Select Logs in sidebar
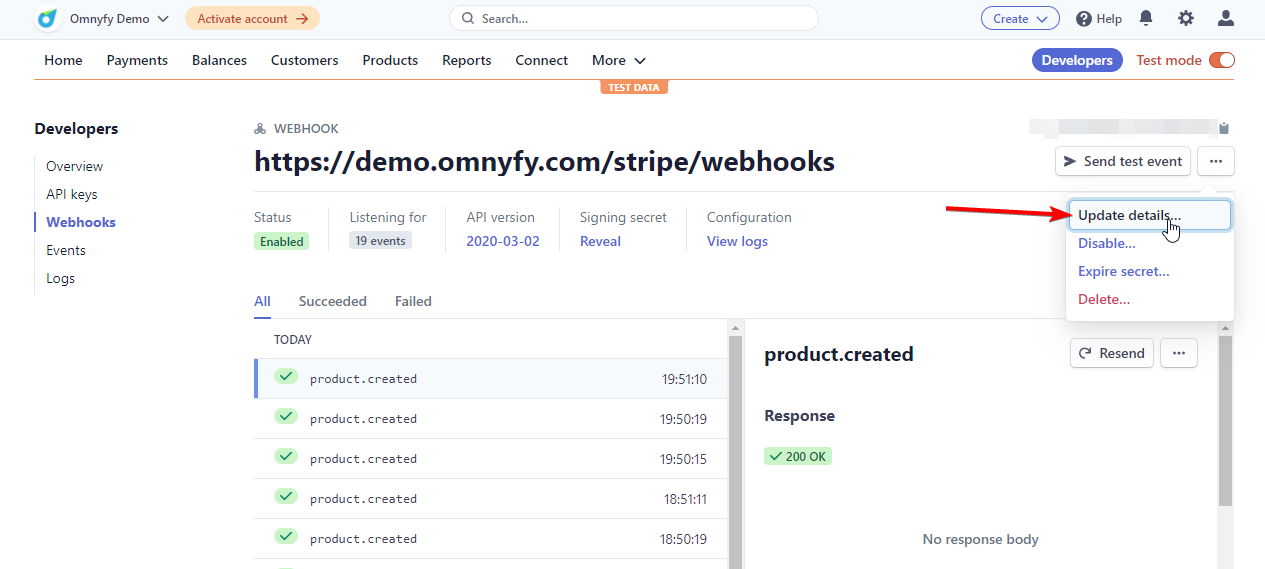 point(60,278)
